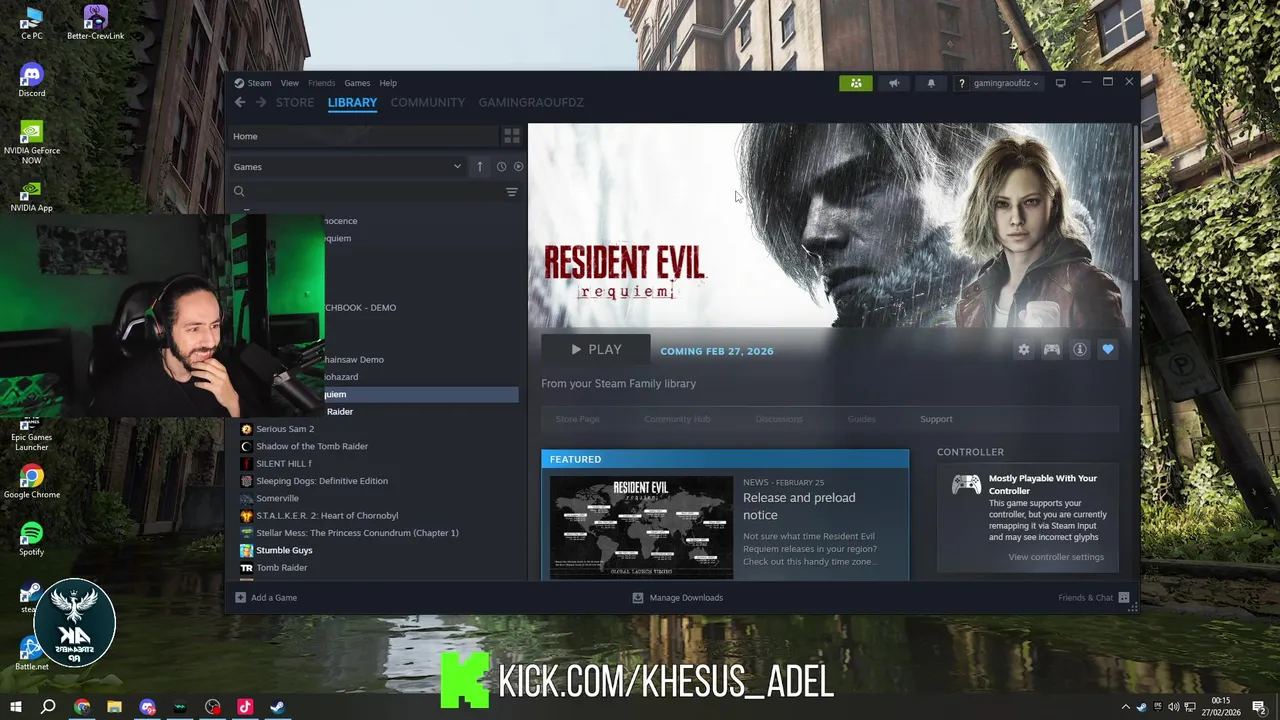Go back with the left arrow
Viewport: 1280px width, 720px height.
coord(240,102)
